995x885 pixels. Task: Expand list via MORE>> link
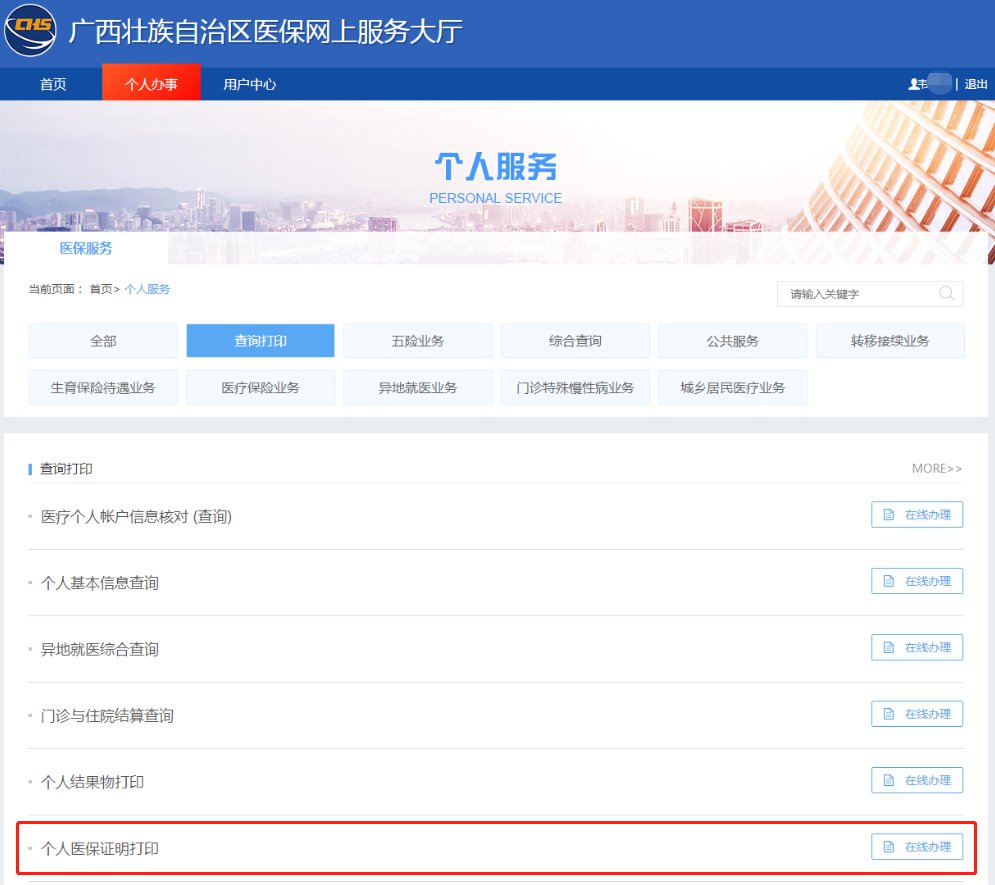[x=936, y=469]
